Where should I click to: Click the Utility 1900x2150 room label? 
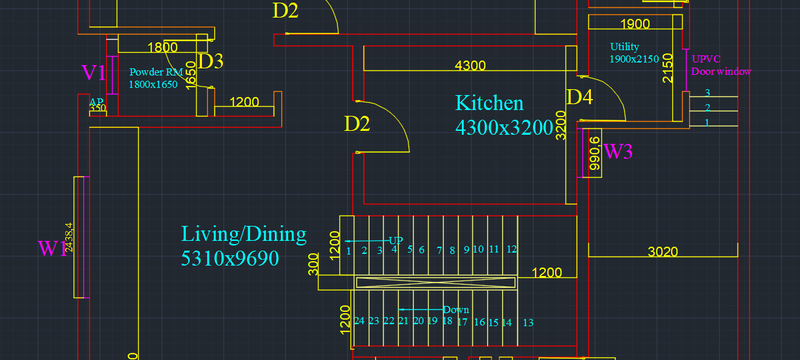(x=635, y=53)
